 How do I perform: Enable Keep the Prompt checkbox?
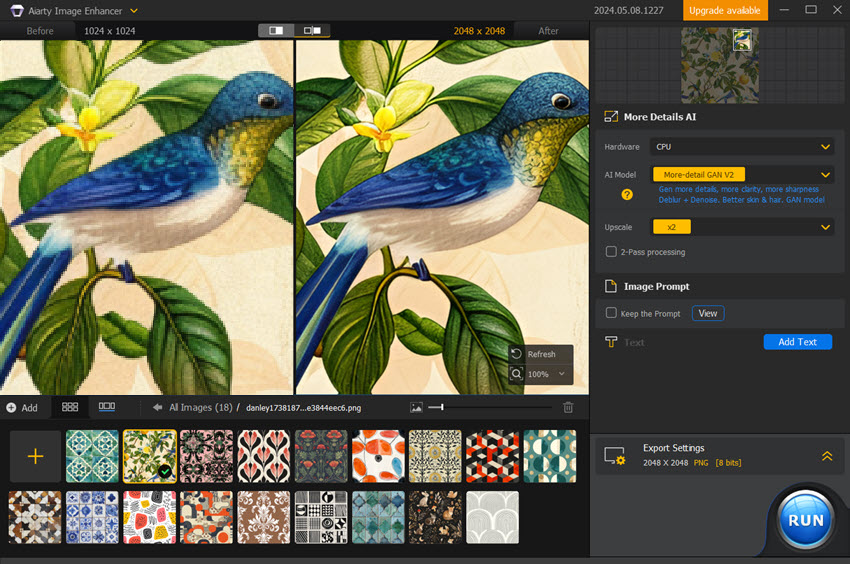[x=611, y=313]
